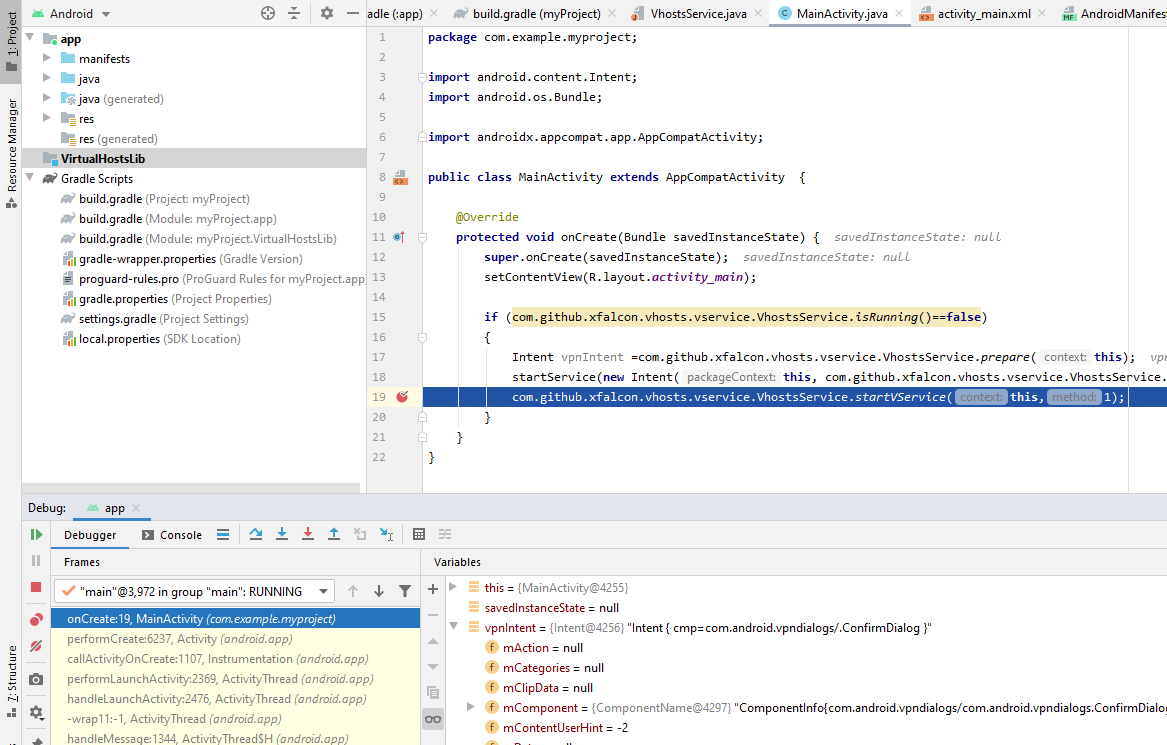Click View Breakpoints icon in debug sidebar

pos(36,620)
